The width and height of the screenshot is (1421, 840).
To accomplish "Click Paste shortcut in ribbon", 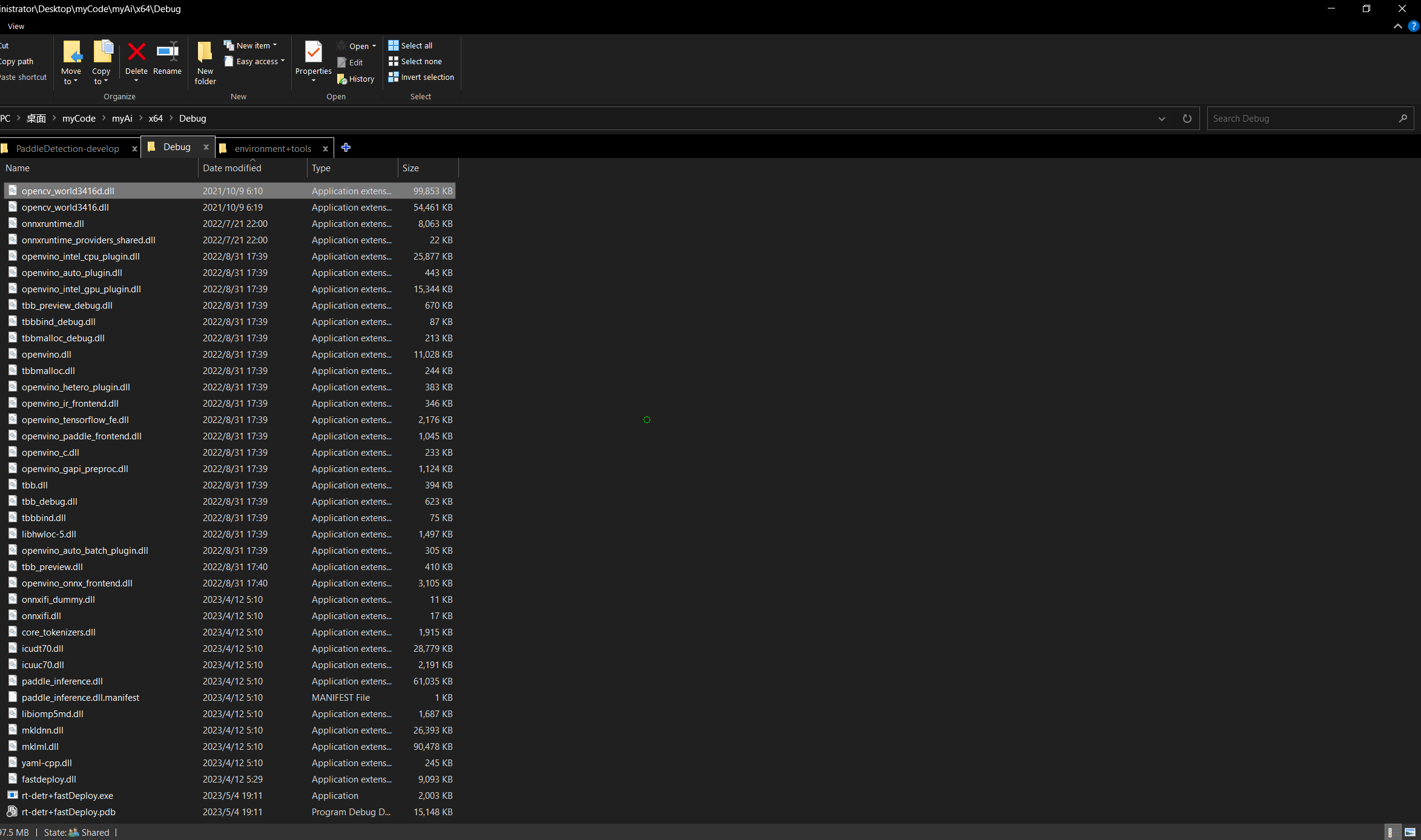I will [23, 77].
